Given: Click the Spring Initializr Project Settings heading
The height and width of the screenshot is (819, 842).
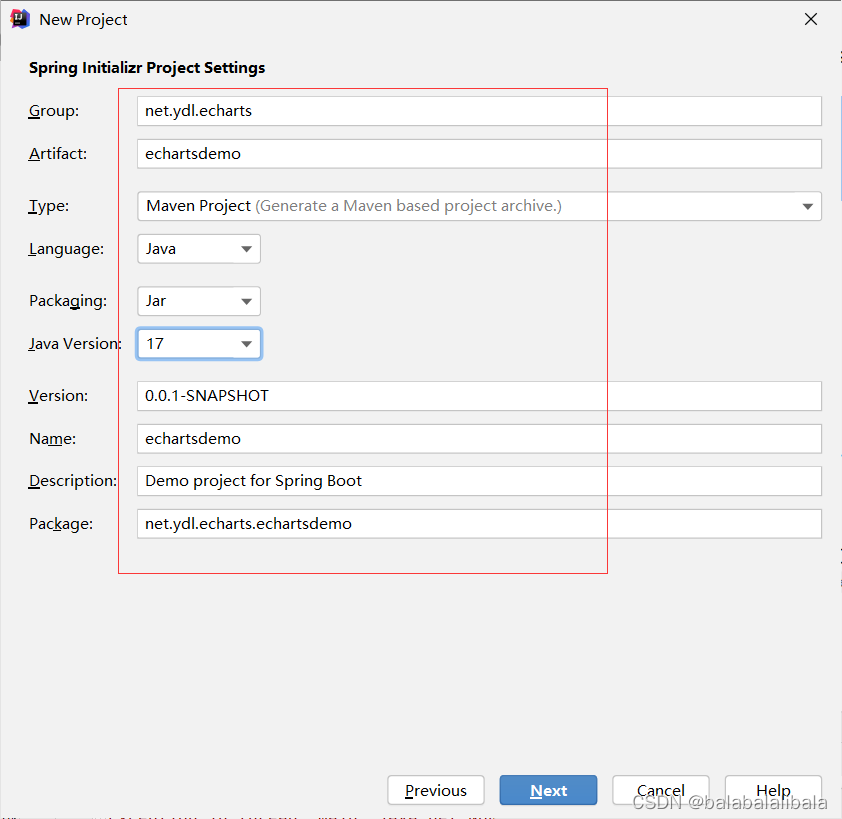Looking at the screenshot, I should point(147,68).
